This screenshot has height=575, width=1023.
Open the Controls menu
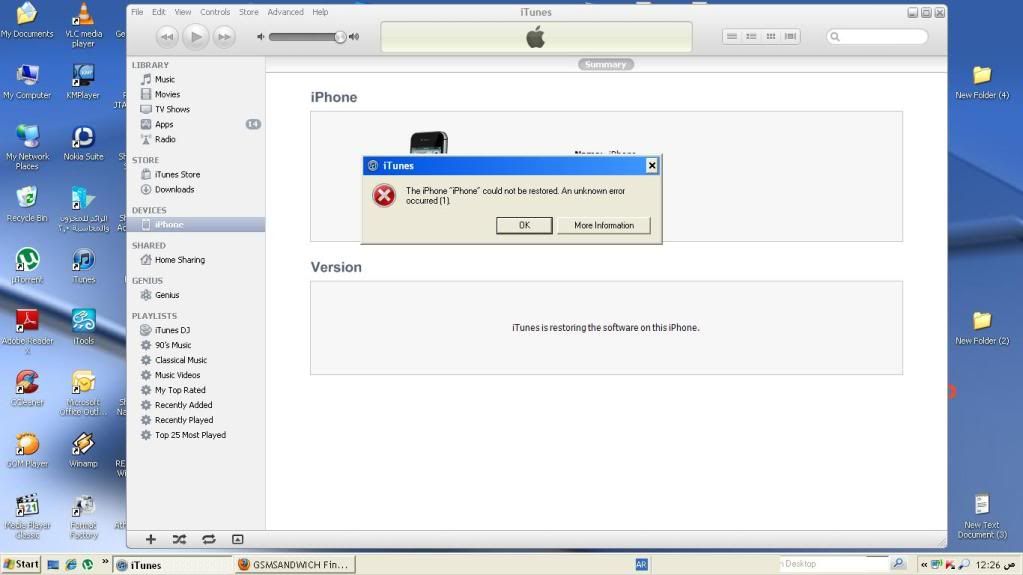[x=215, y=12]
